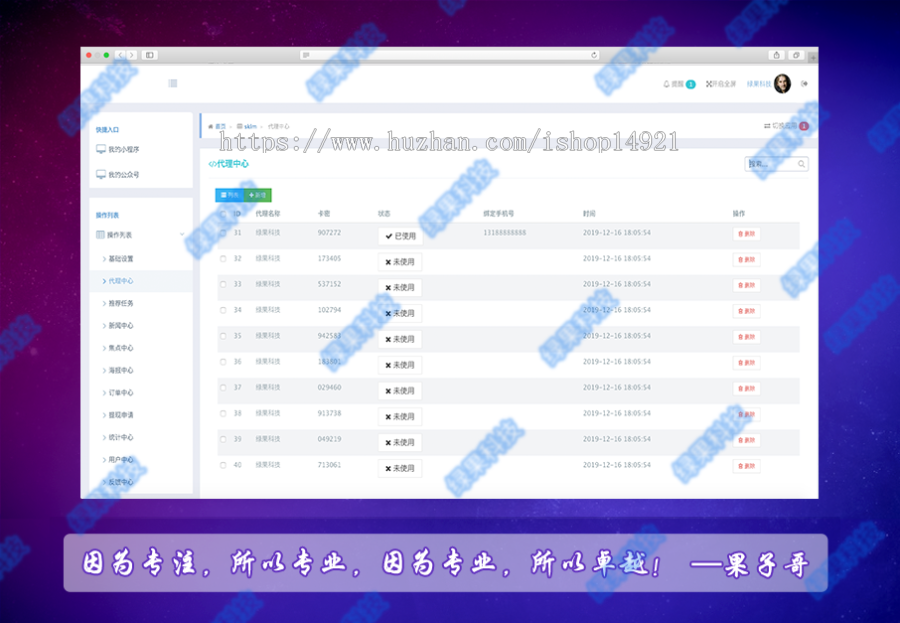Image resolution: width=900 pixels, height=623 pixels.
Task: Delete row with ID 34
Action: point(747,311)
